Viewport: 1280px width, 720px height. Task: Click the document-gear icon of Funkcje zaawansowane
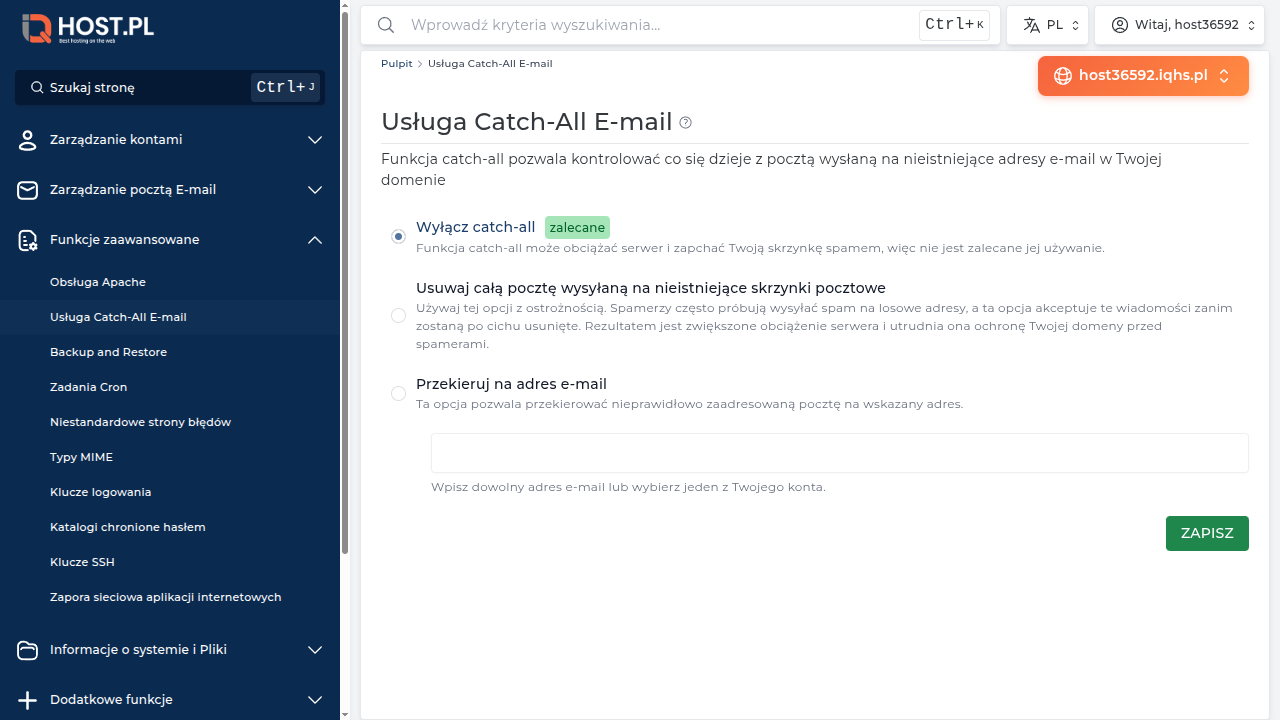(27, 240)
